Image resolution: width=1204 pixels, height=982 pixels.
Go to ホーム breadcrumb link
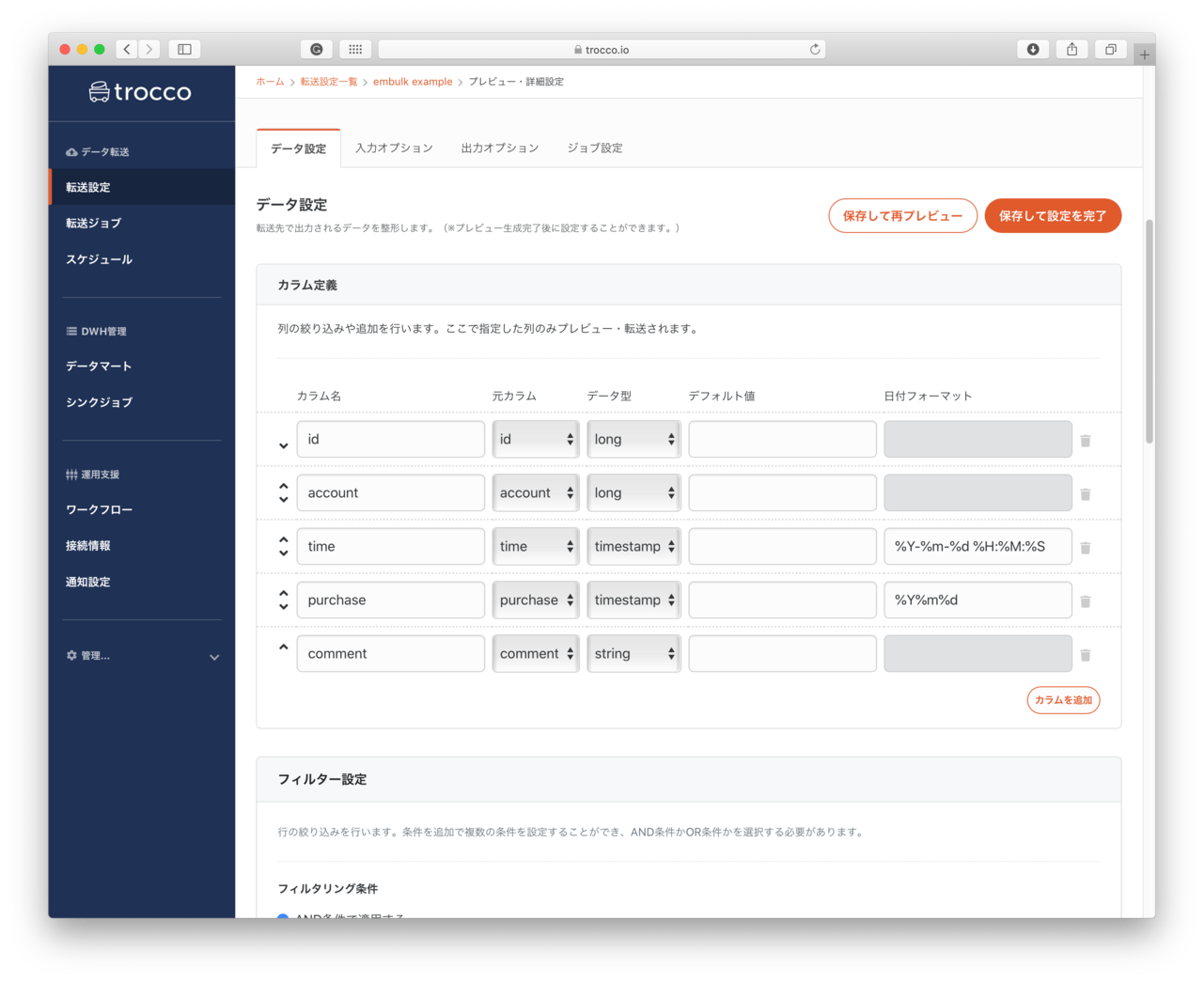270,82
